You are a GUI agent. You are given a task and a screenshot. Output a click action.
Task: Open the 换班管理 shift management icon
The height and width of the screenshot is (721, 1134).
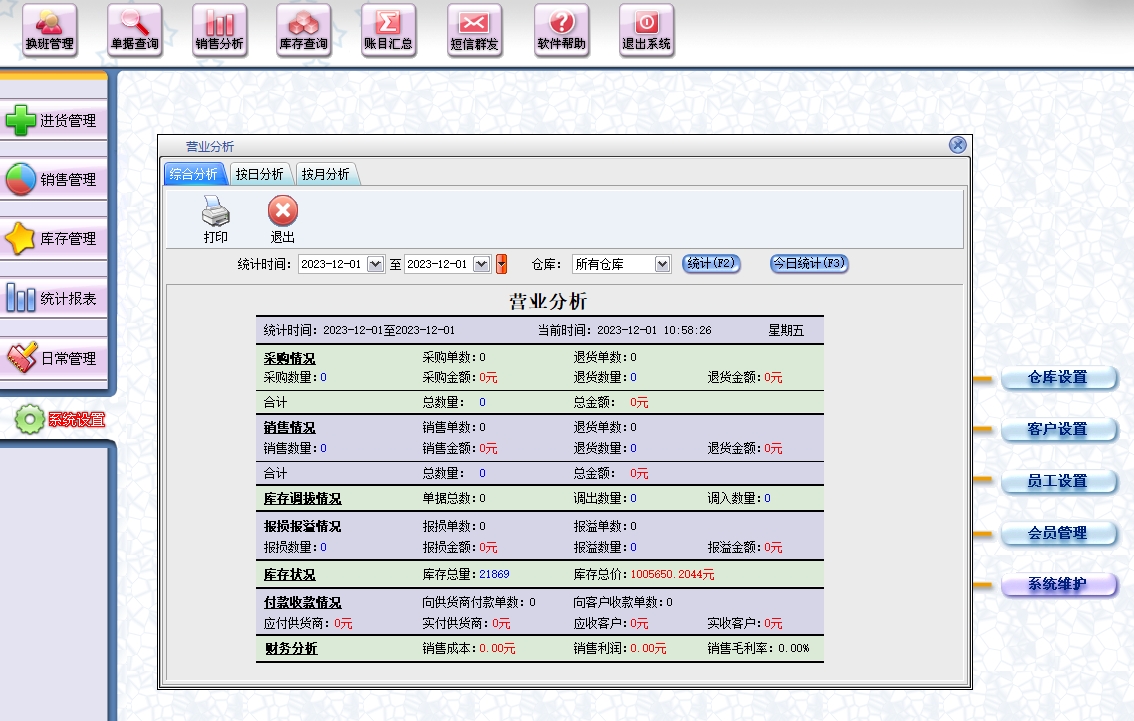[x=48, y=30]
